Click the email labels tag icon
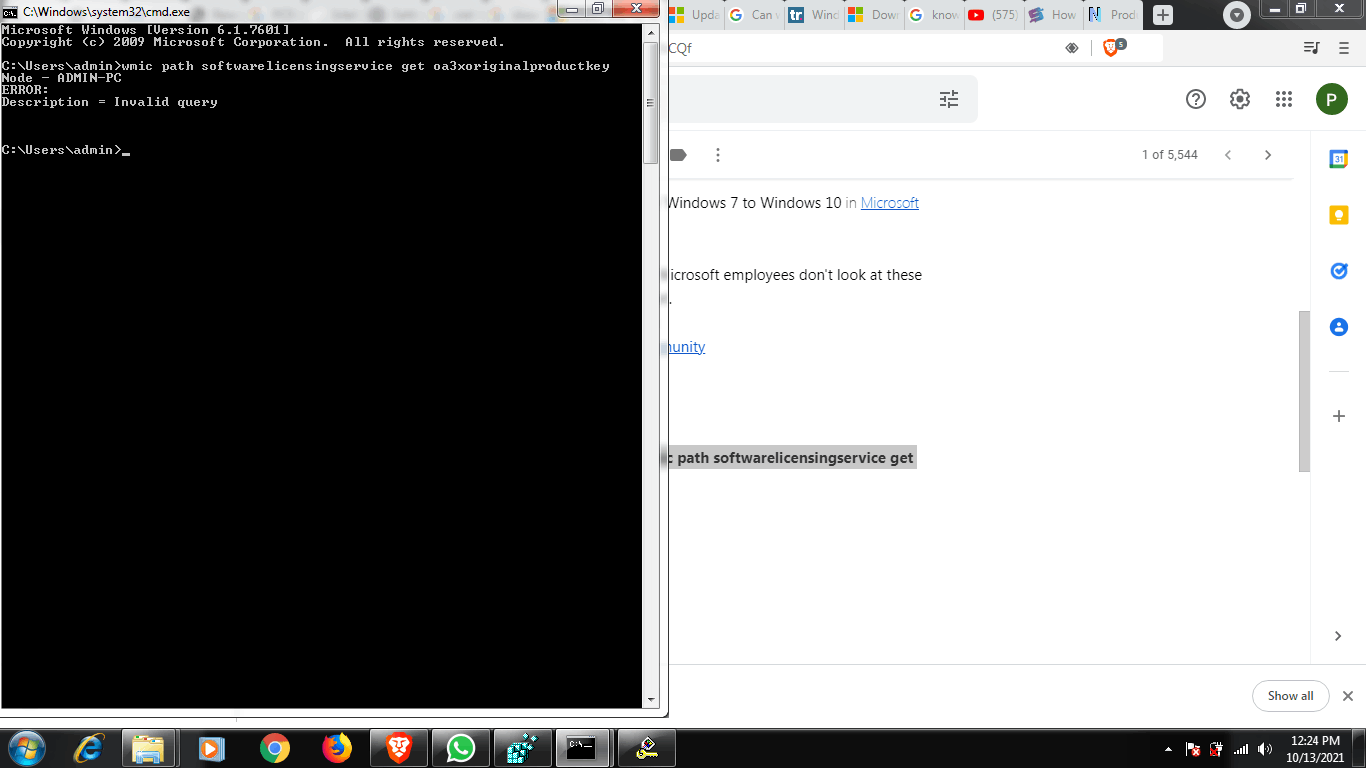 (x=678, y=155)
